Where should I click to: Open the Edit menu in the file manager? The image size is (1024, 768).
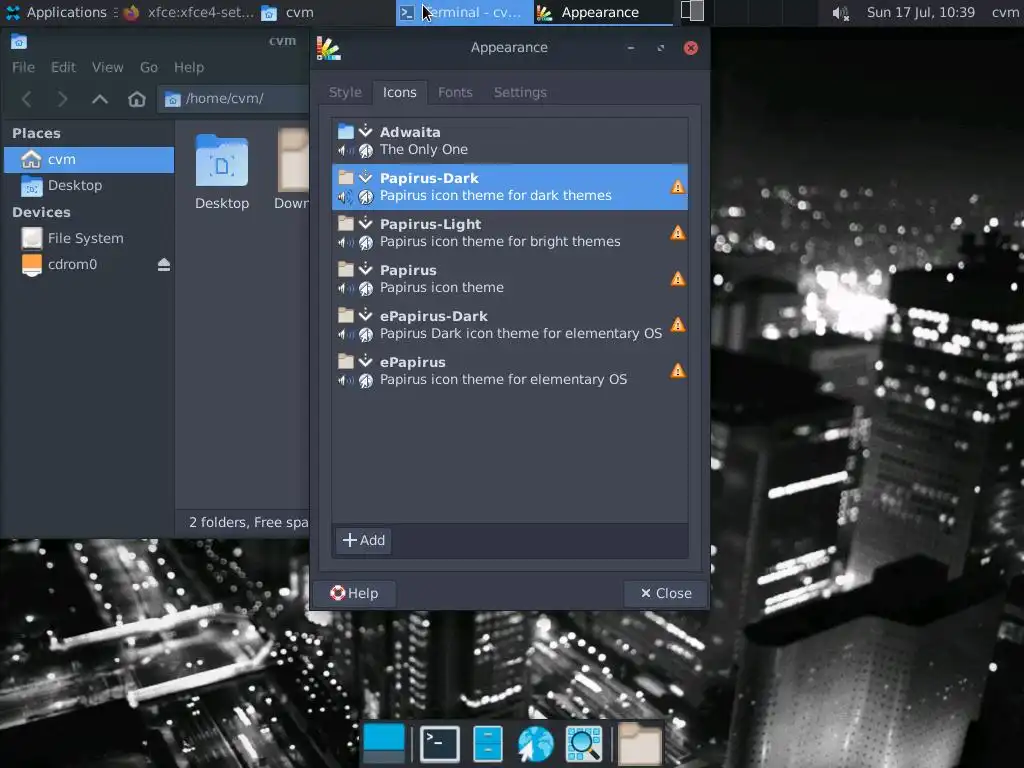(63, 67)
